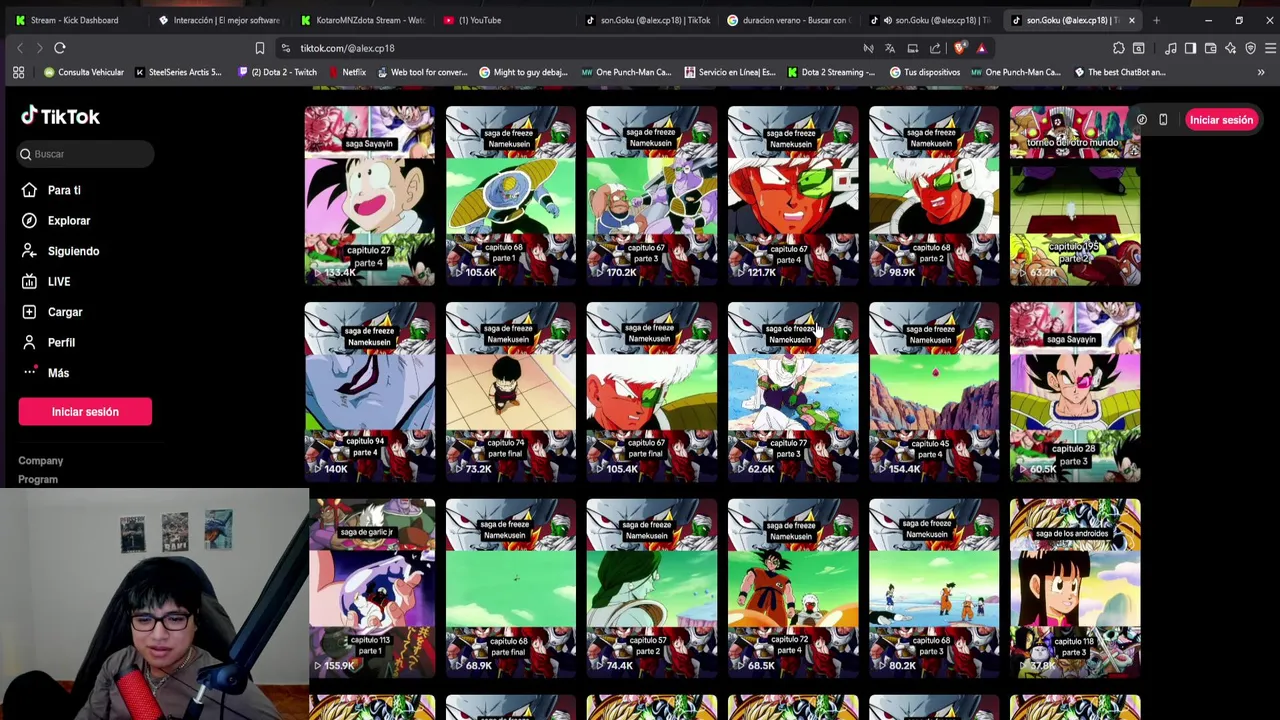Open video thumbnail with 121.7K views
This screenshot has height=720, width=1280.
click(x=792, y=196)
